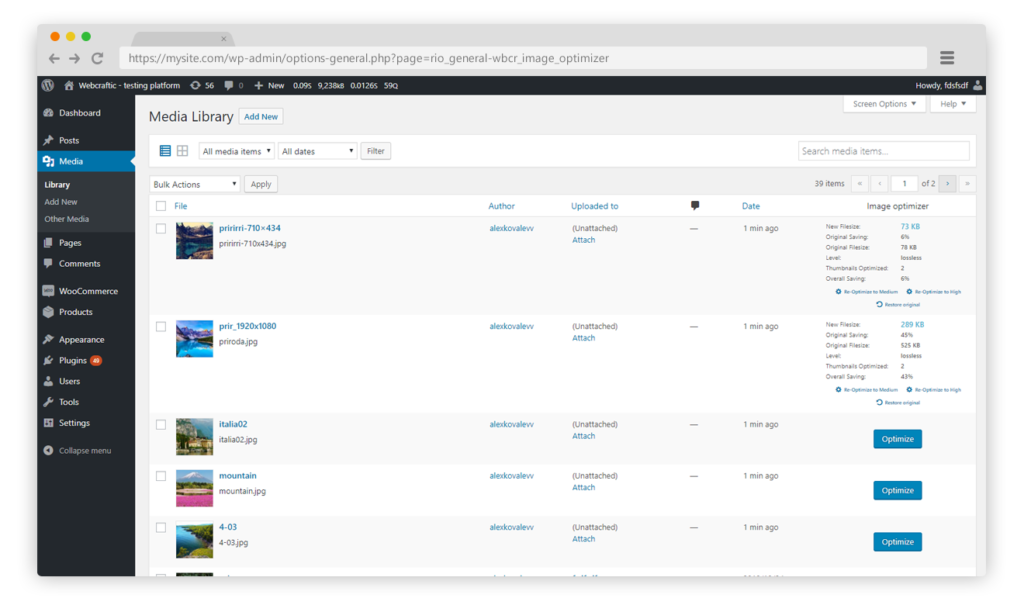Open the updates icon showing 56
Image resolution: width=1024 pixels, height=605 pixels.
(202, 86)
